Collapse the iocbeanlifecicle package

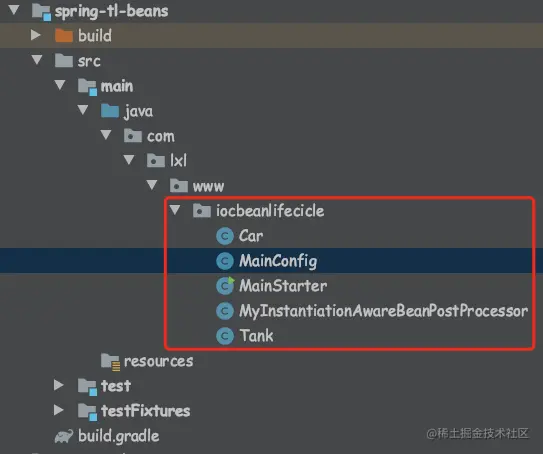tap(175, 210)
